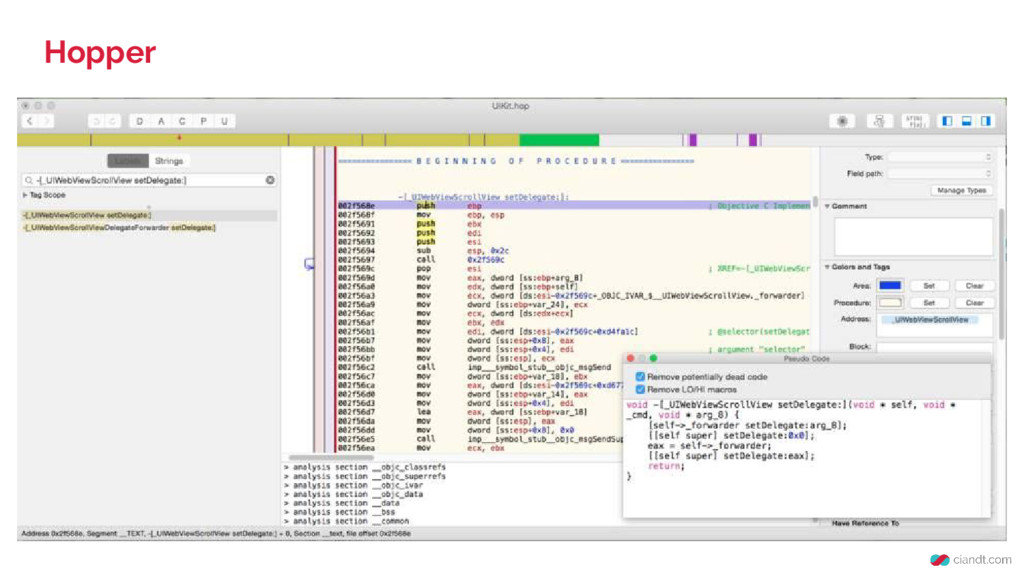Navigate forward with the right arrow button
The image size is (1024, 576).
46,121
